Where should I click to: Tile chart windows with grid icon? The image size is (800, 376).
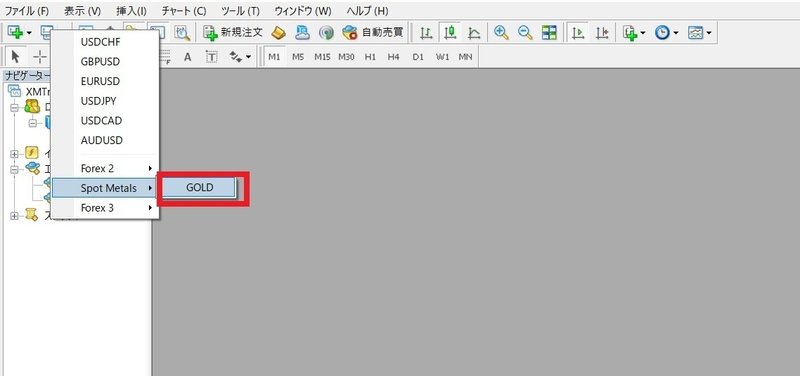(x=549, y=33)
